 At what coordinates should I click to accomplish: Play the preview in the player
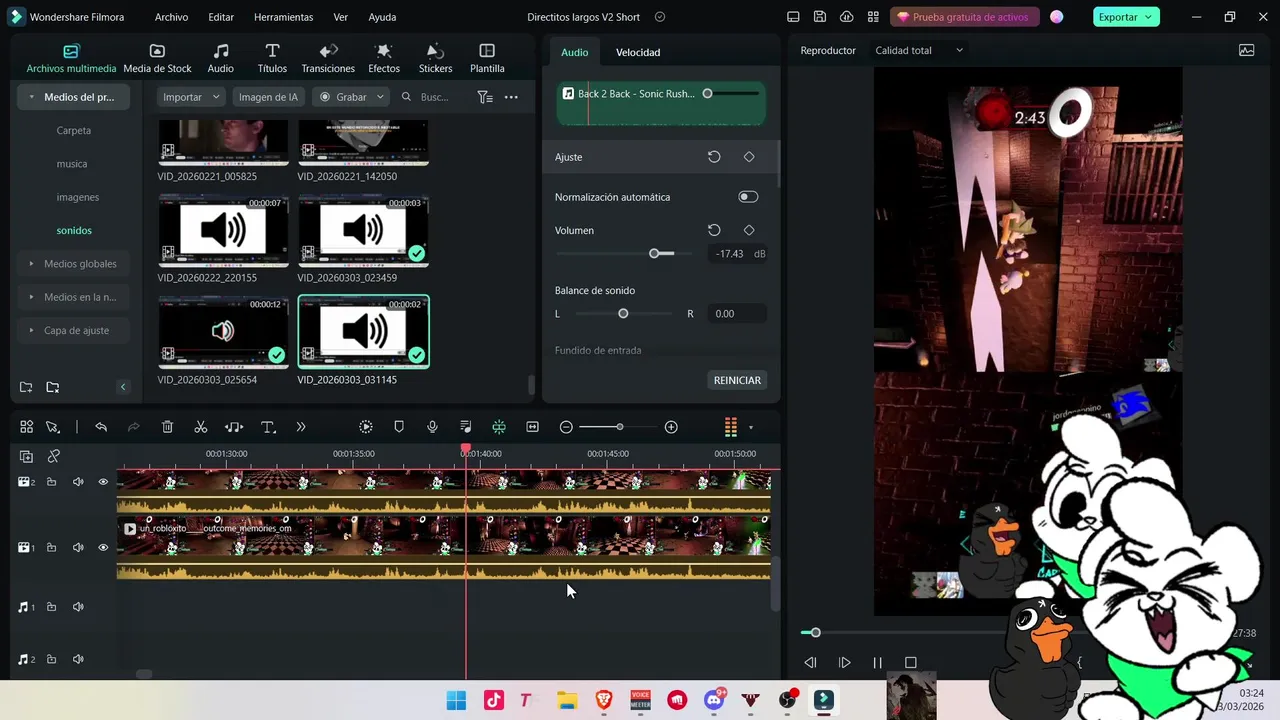(x=844, y=662)
